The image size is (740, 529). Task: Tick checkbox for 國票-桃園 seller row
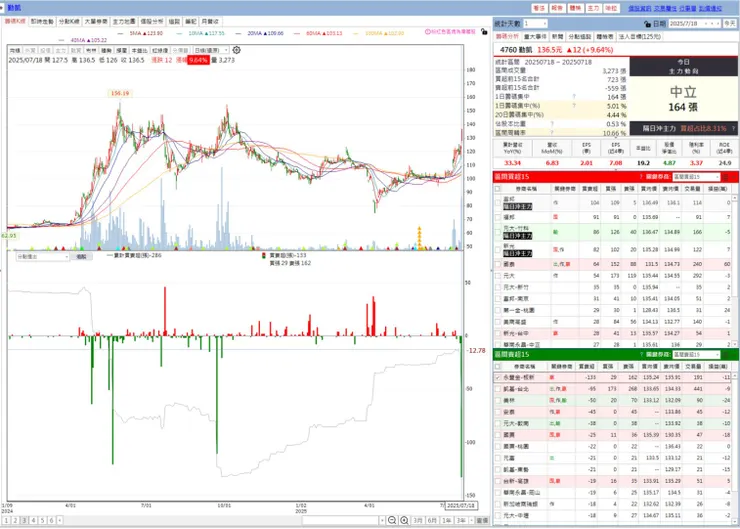click(497, 446)
